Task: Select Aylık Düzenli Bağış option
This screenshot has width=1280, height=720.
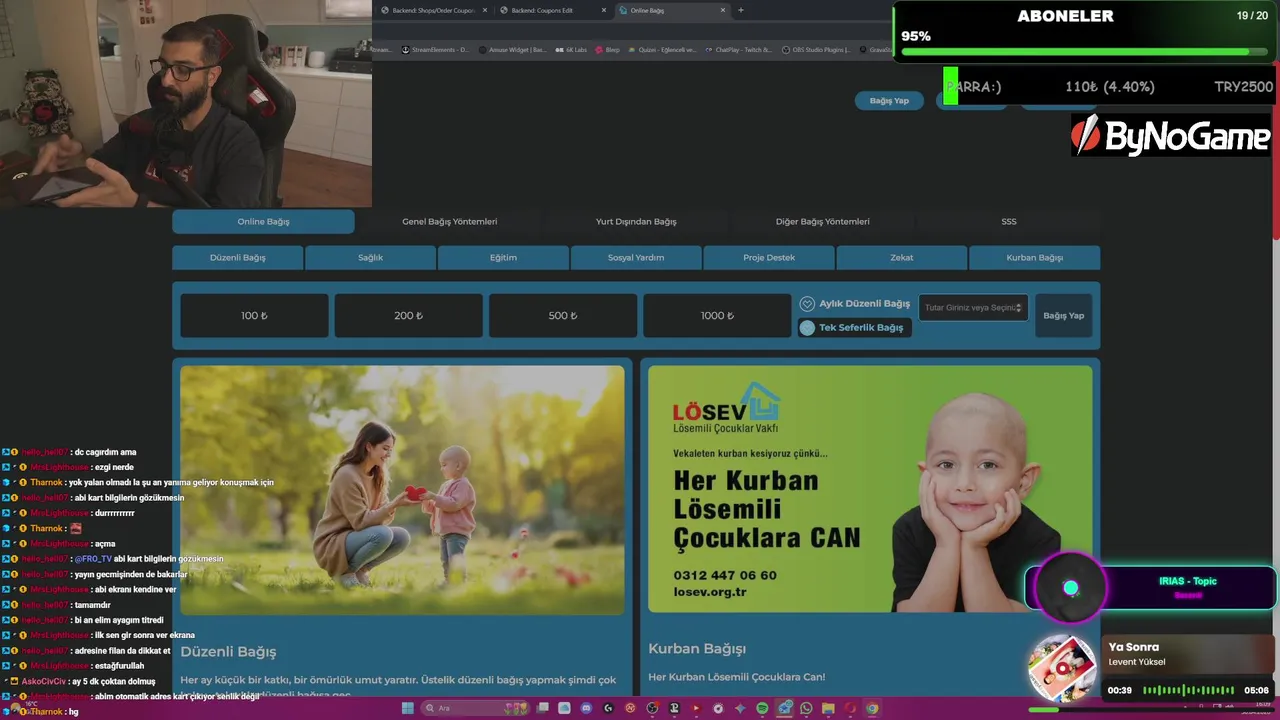Action: [x=855, y=303]
